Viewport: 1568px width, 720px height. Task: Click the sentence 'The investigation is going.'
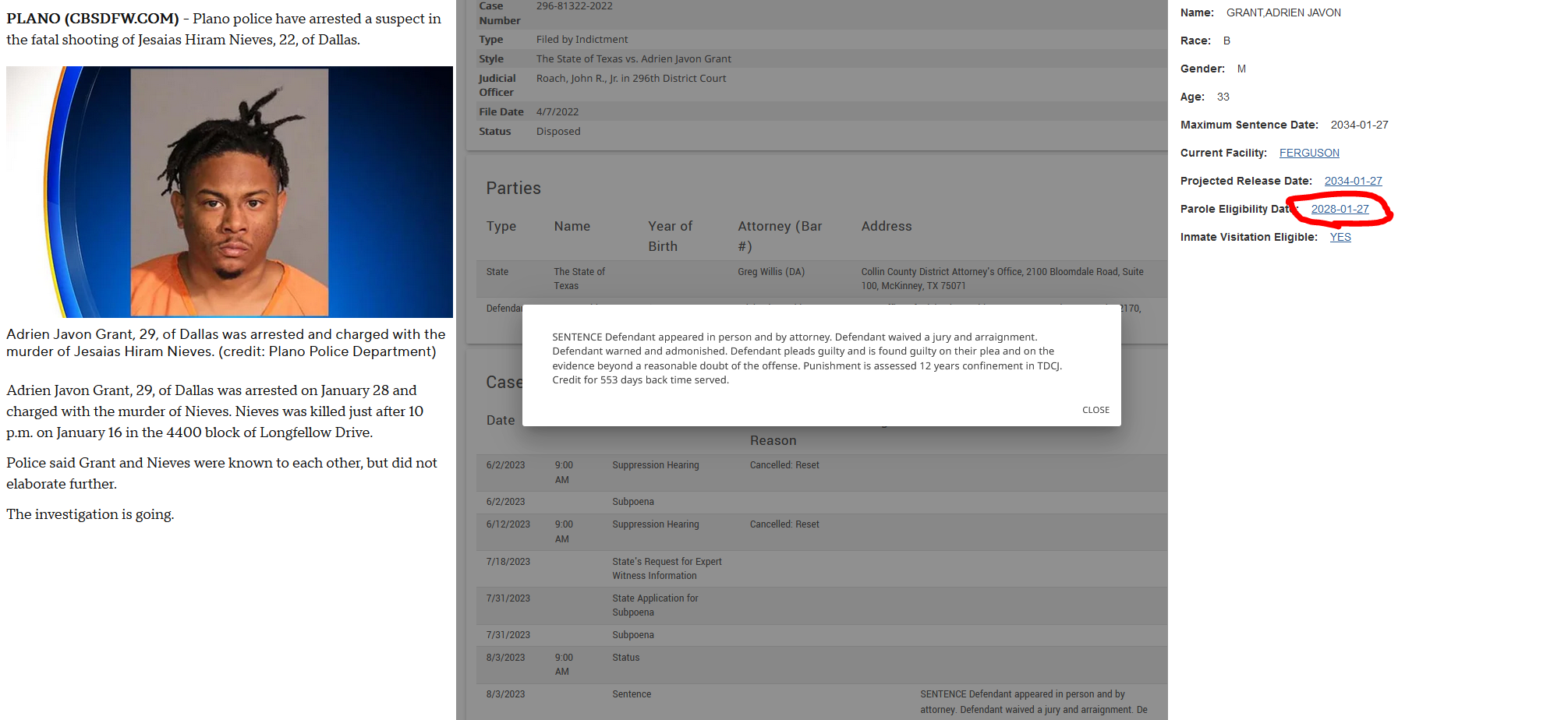(90, 514)
